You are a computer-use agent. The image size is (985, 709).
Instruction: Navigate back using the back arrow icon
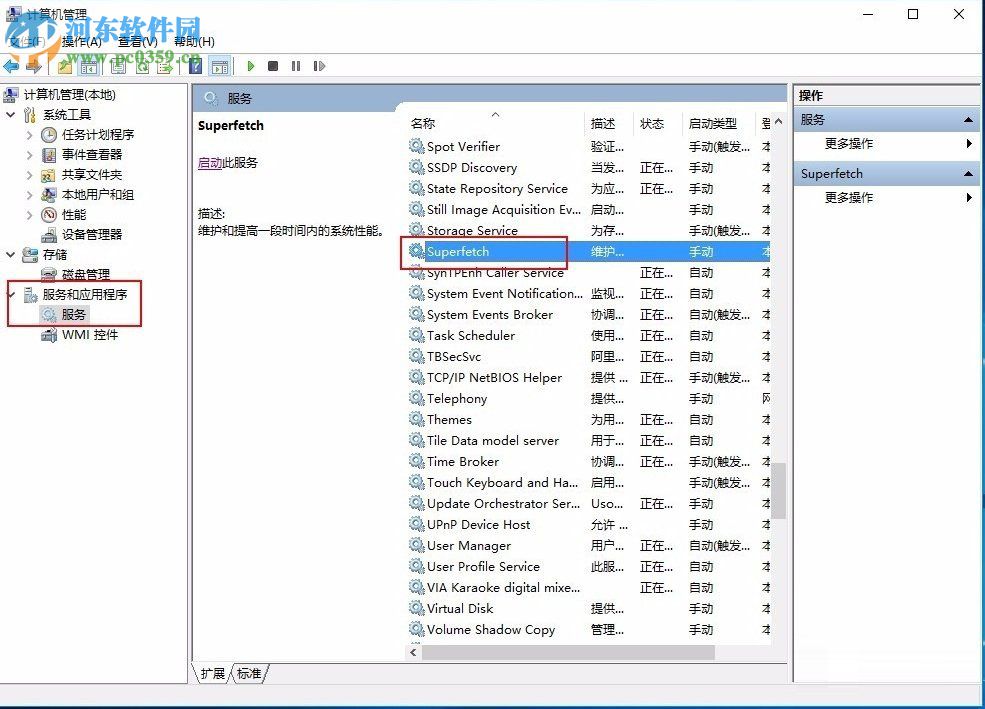(12, 66)
